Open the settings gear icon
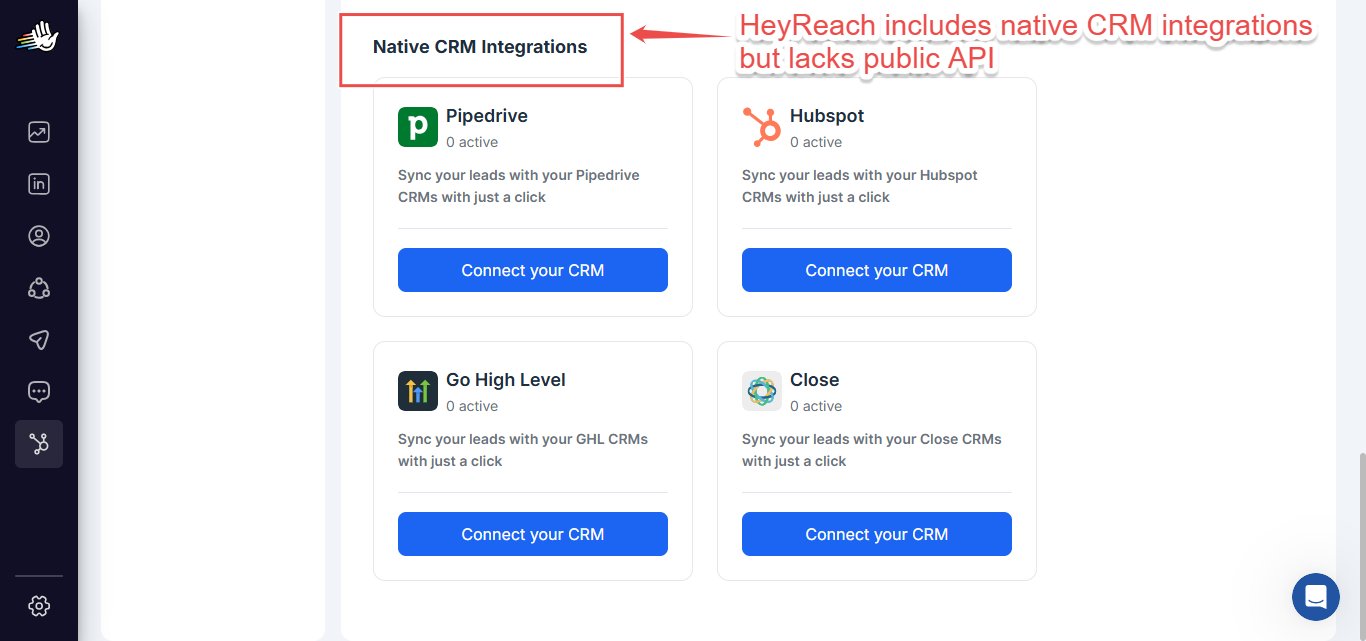The image size is (1366, 641). click(39, 606)
